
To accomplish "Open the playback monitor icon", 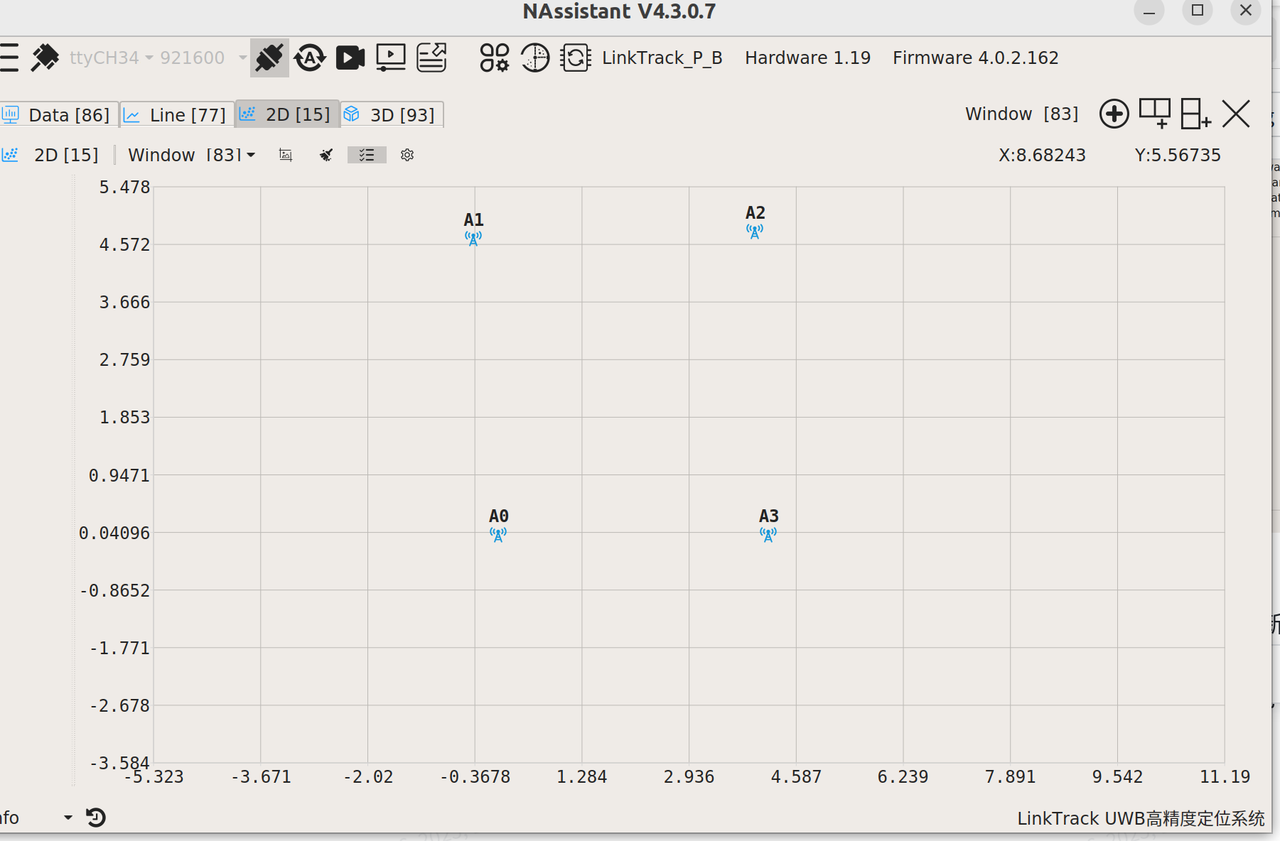I will tap(390, 58).
